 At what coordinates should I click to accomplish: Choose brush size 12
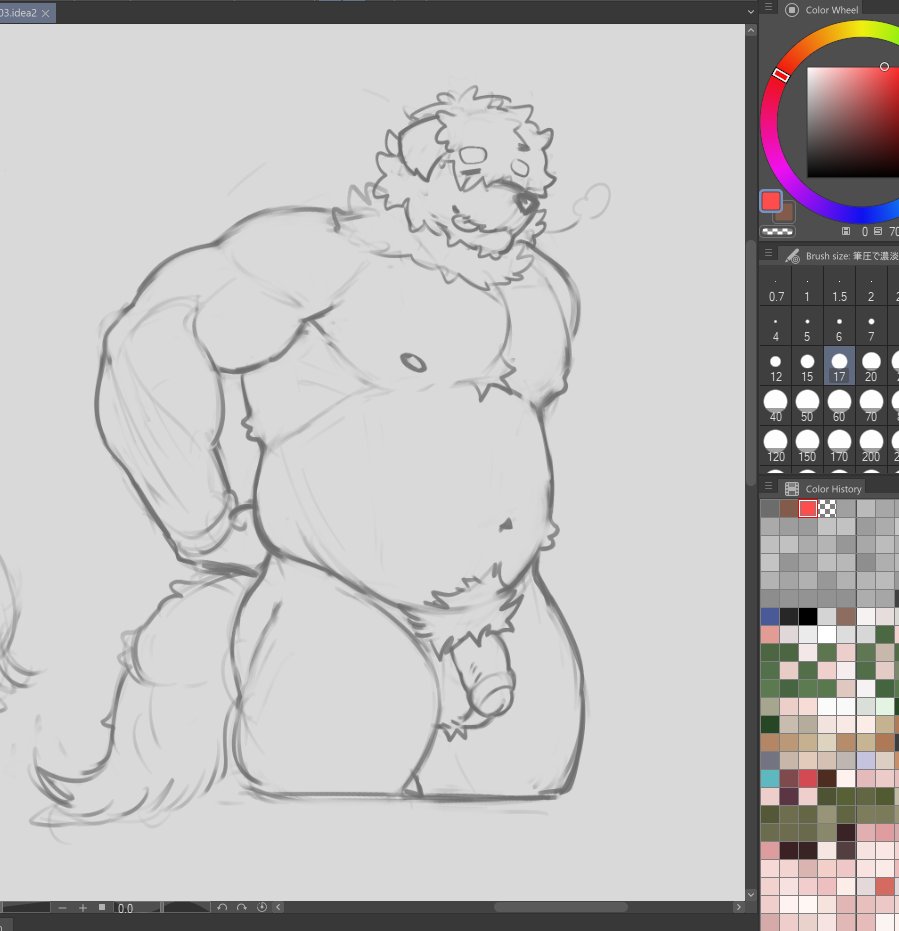coord(776,368)
